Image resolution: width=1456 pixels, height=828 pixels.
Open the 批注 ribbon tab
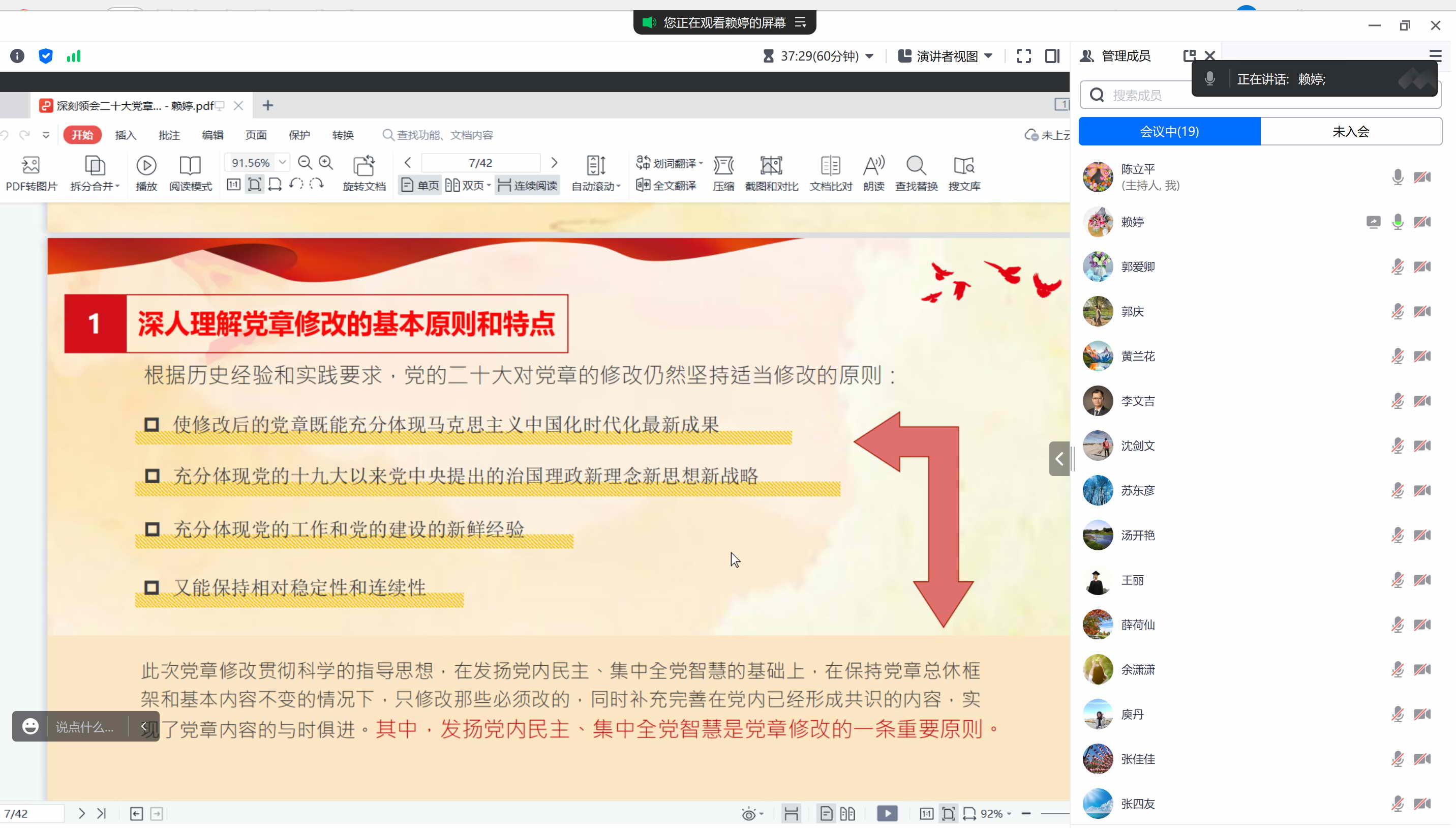[x=169, y=135]
